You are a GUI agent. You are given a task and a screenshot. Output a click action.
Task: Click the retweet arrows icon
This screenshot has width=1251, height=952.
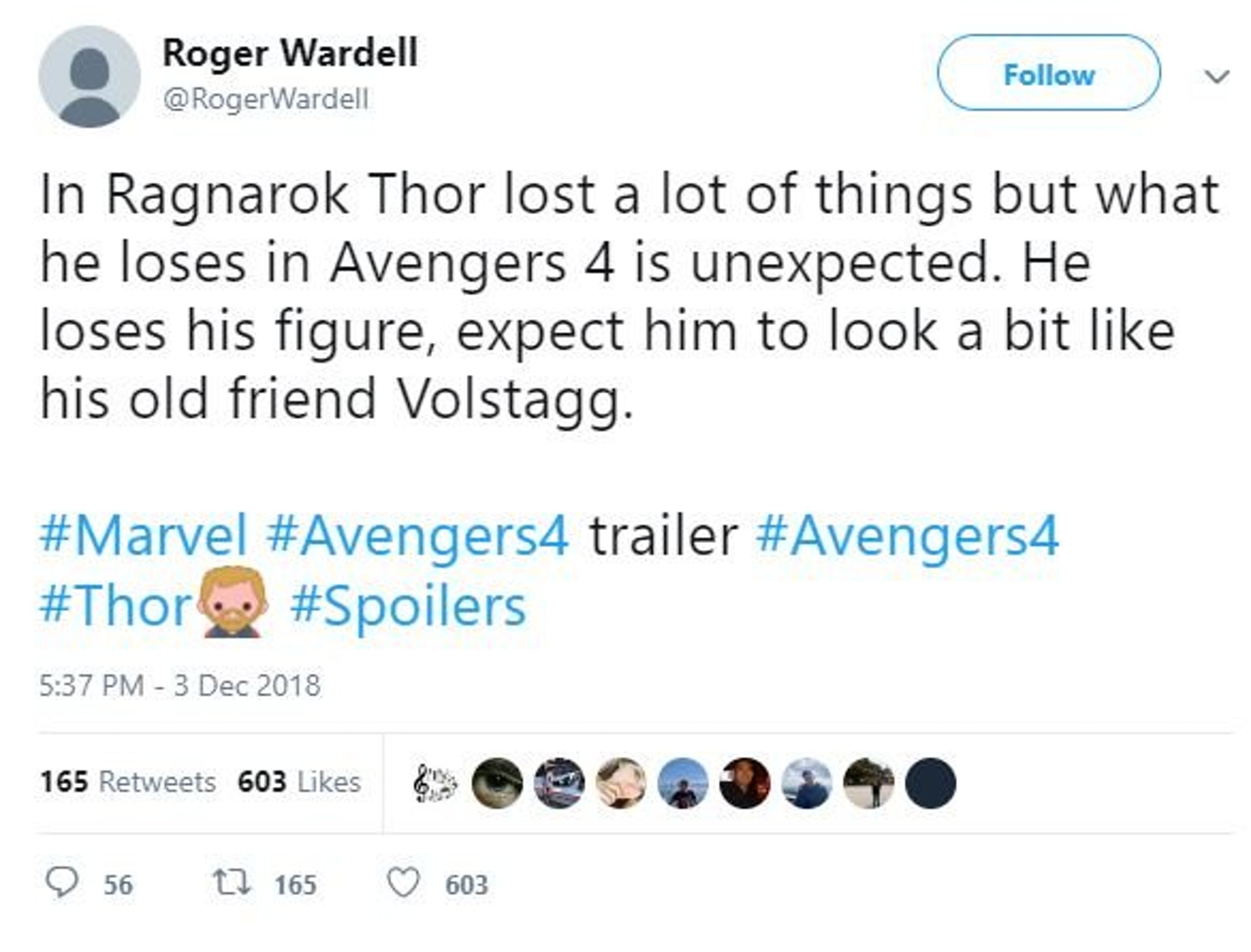(x=231, y=884)
